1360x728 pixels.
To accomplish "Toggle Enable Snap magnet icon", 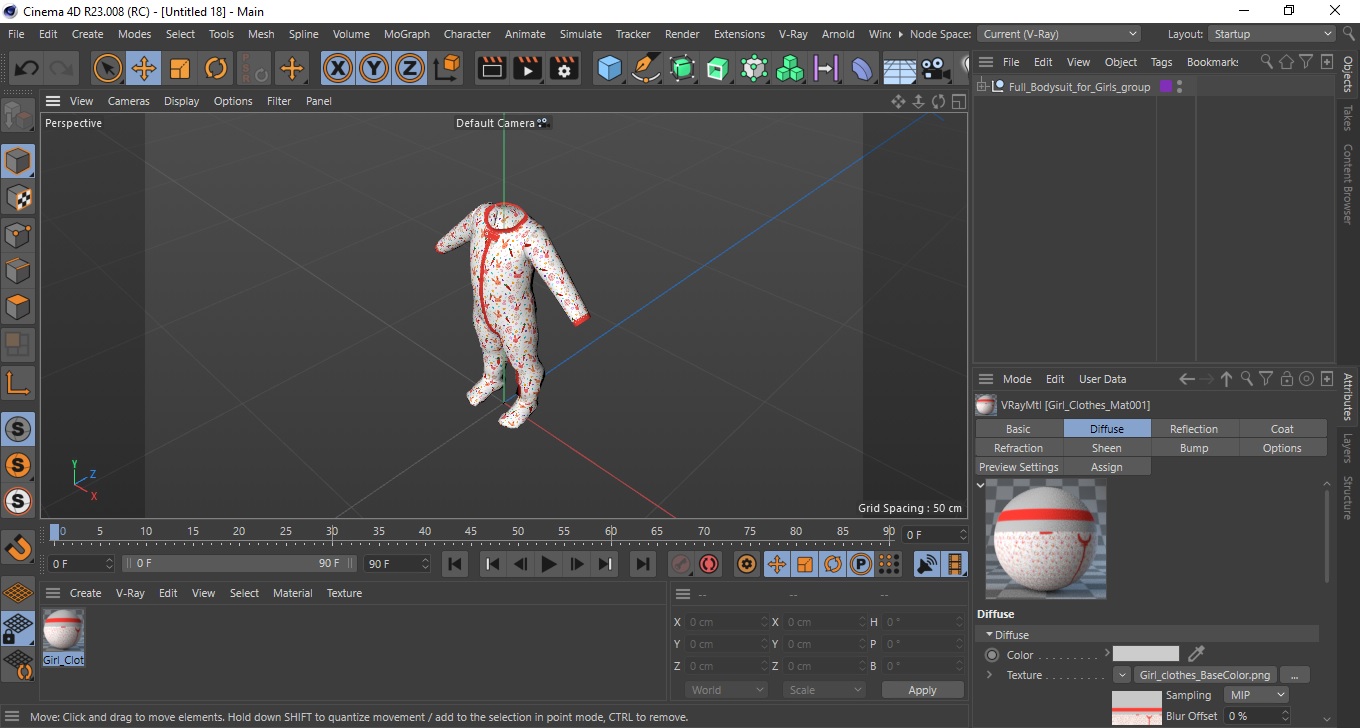I will pos(18,547).
